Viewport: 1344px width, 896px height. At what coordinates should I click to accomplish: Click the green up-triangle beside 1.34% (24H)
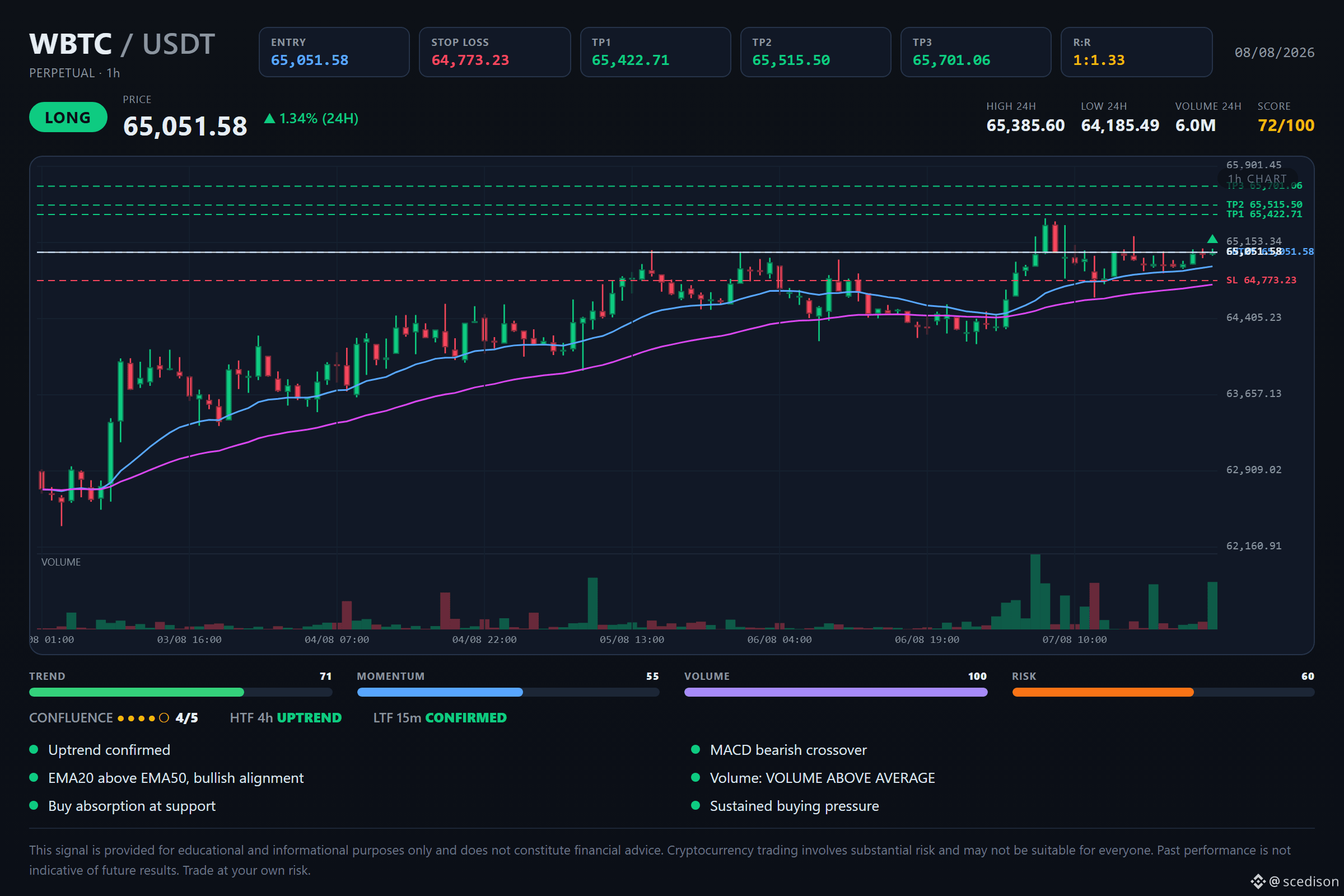(270, 118)
